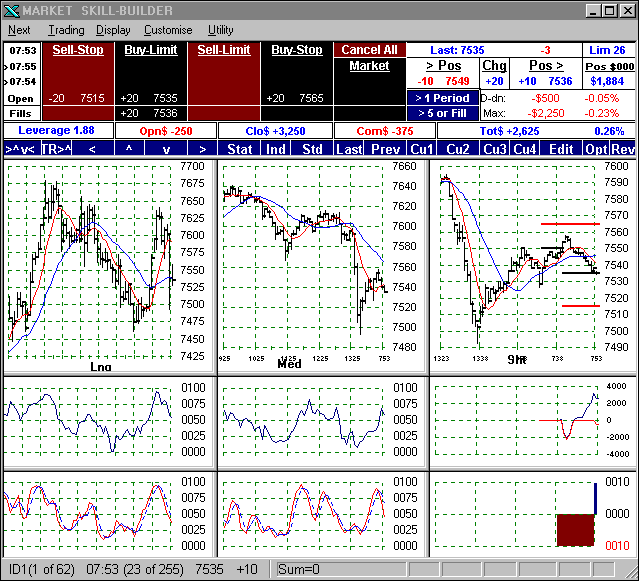The height and width of the screenshot is (581, 639).
Task: Open the Utility menu
Action: point(220,30)
